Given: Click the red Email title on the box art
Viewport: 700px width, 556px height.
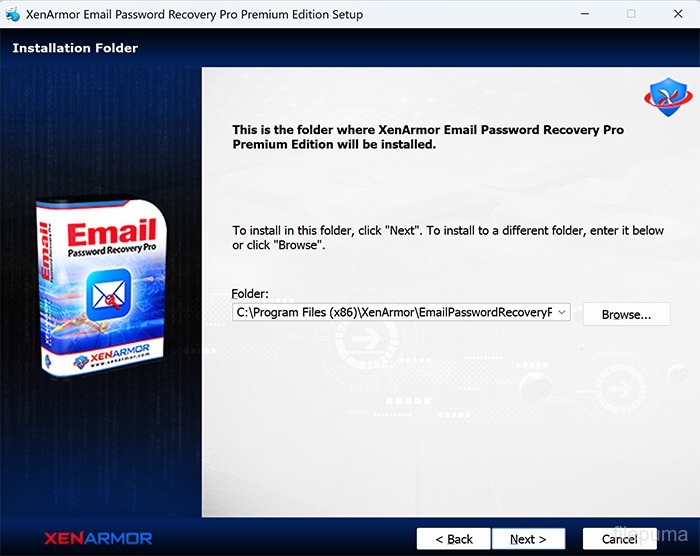Looking at the screenshot, I should [112, 232].
